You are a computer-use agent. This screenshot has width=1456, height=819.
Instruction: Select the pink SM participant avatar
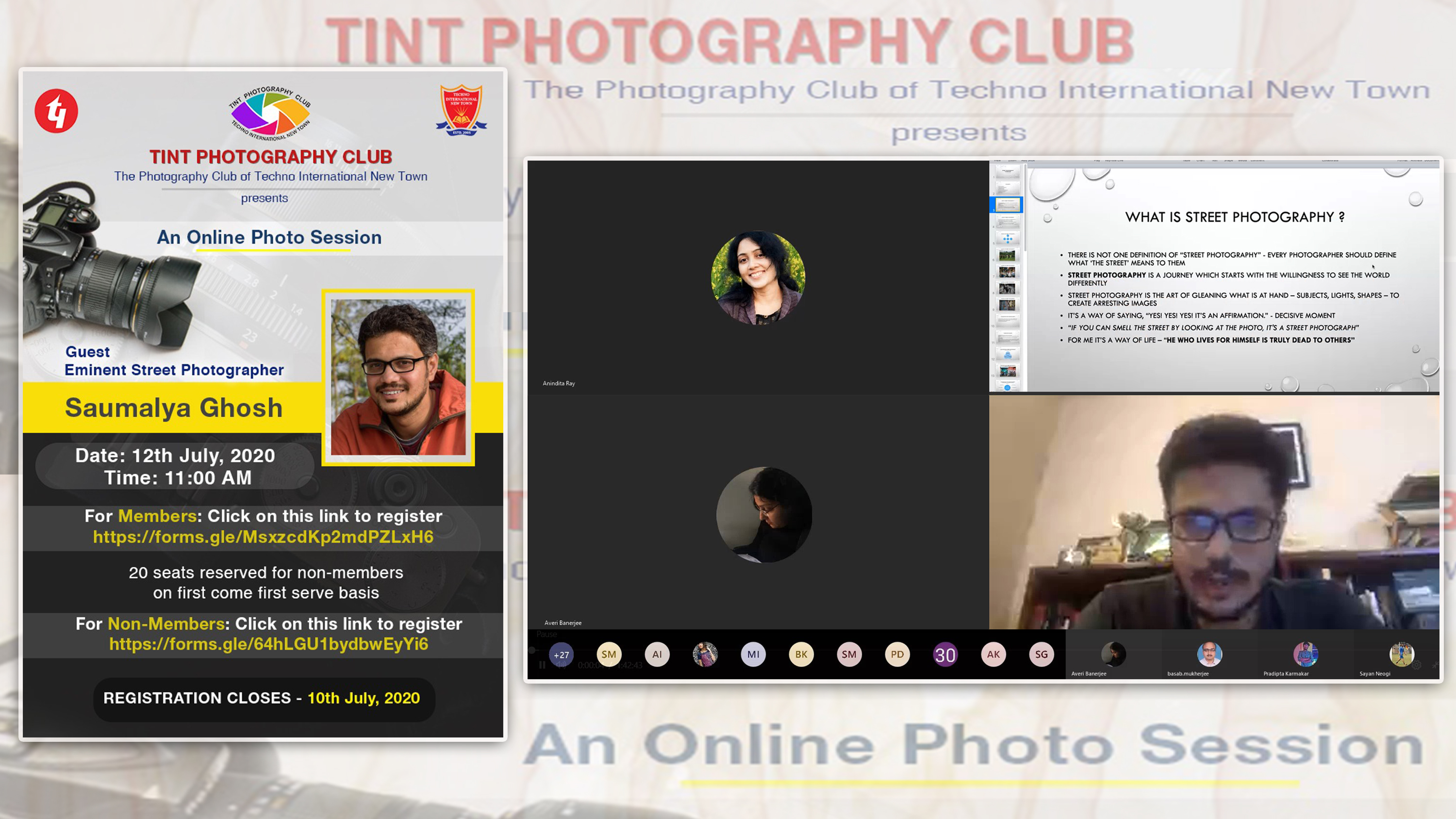pyautogui.click(x=849, y=654)
